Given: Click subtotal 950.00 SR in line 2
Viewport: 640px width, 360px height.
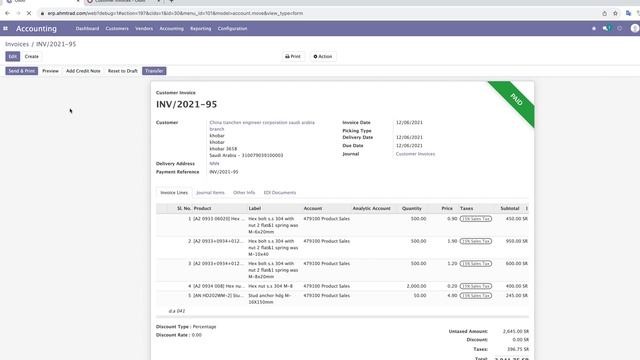Looking at the screenshot, I should [517, 241].
